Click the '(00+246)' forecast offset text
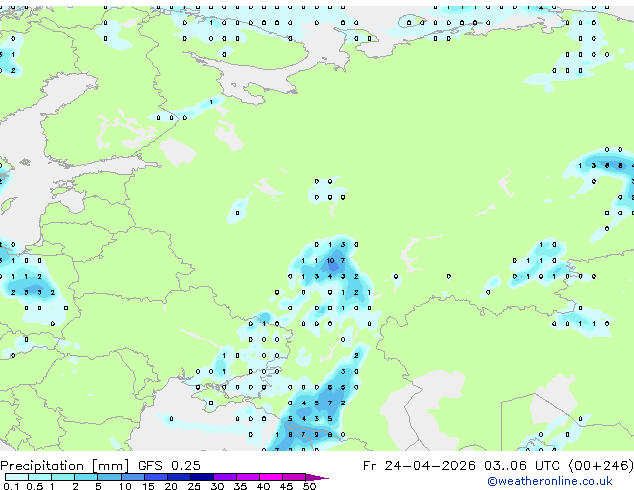 (x=601, y=465)
